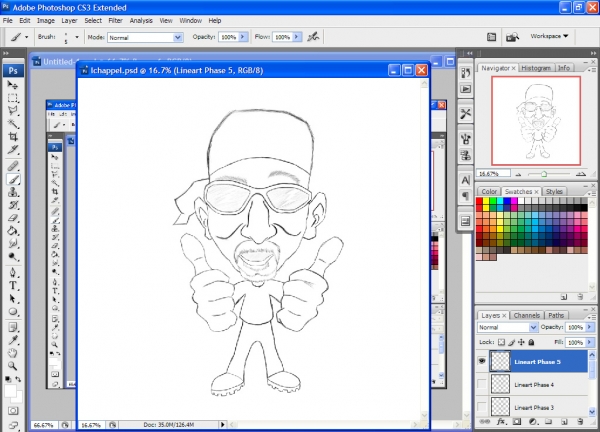Screen dimensions: 600x432
Task: Select the Lasso tool
Action: pyautogui.click(x=13, y=111)
